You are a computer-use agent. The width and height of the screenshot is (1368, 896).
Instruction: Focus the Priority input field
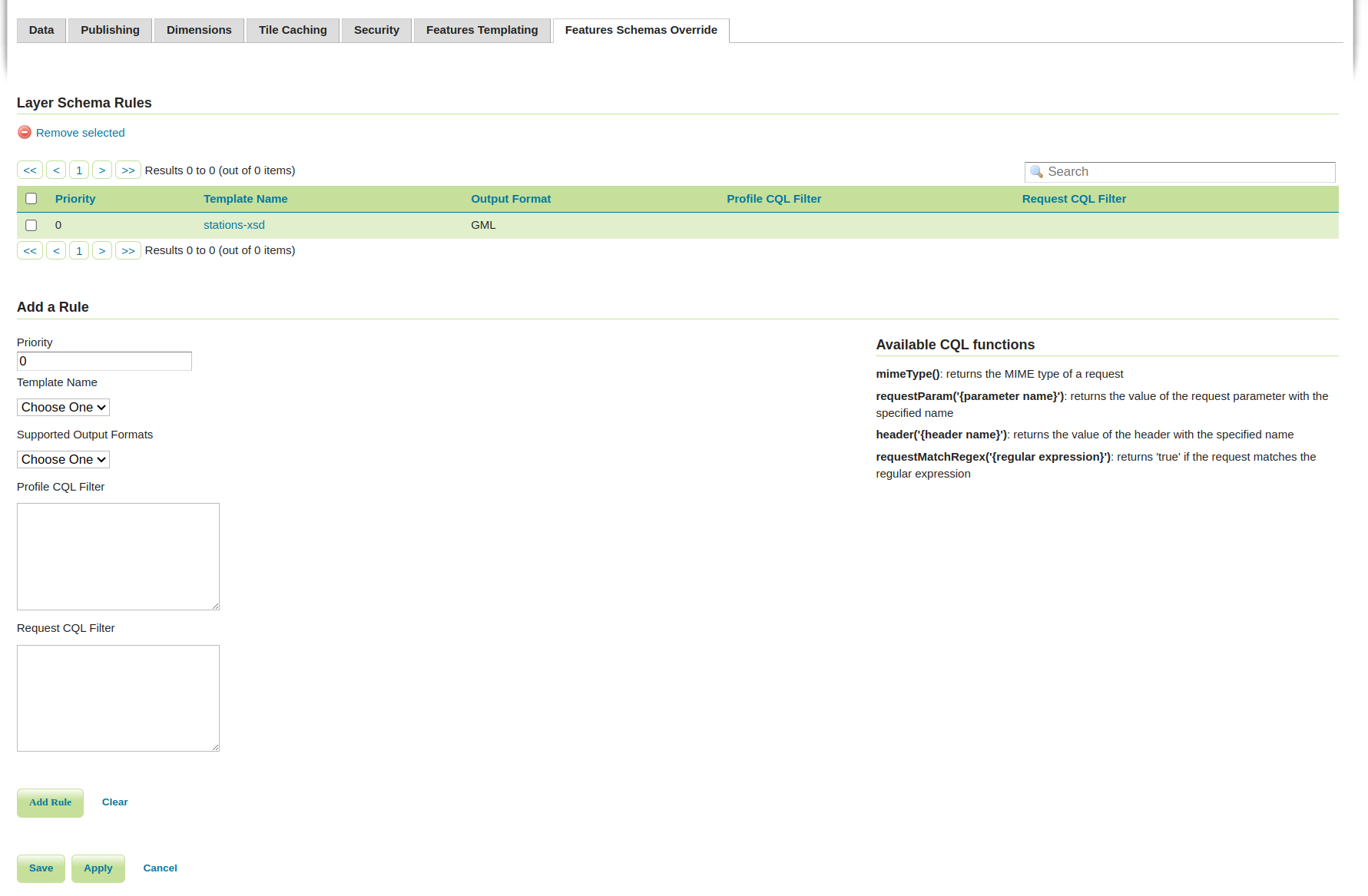[x=104, y=362]
